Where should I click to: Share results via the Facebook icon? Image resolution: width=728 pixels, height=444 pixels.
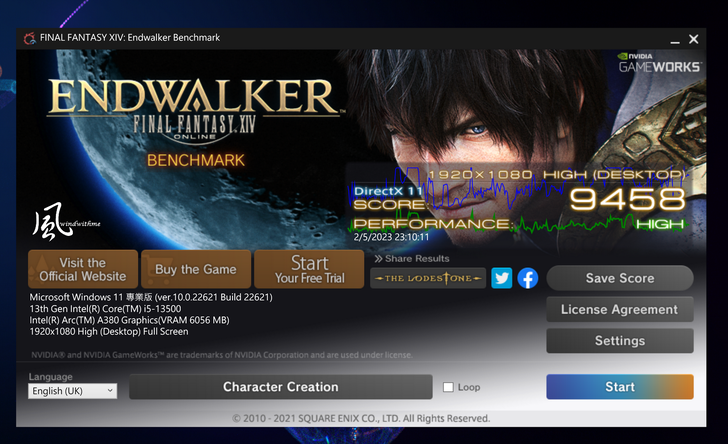click(527, 278)
